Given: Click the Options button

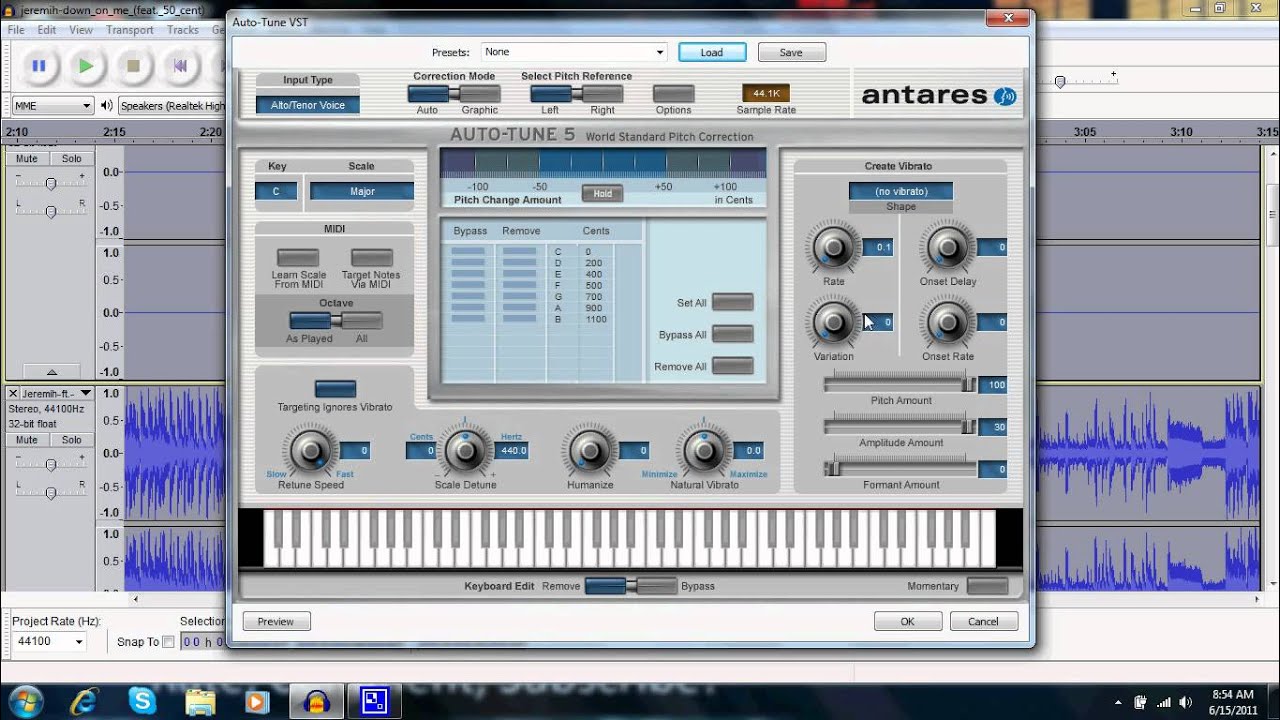Looking at the screenshot, I should [x=673, y=94].
